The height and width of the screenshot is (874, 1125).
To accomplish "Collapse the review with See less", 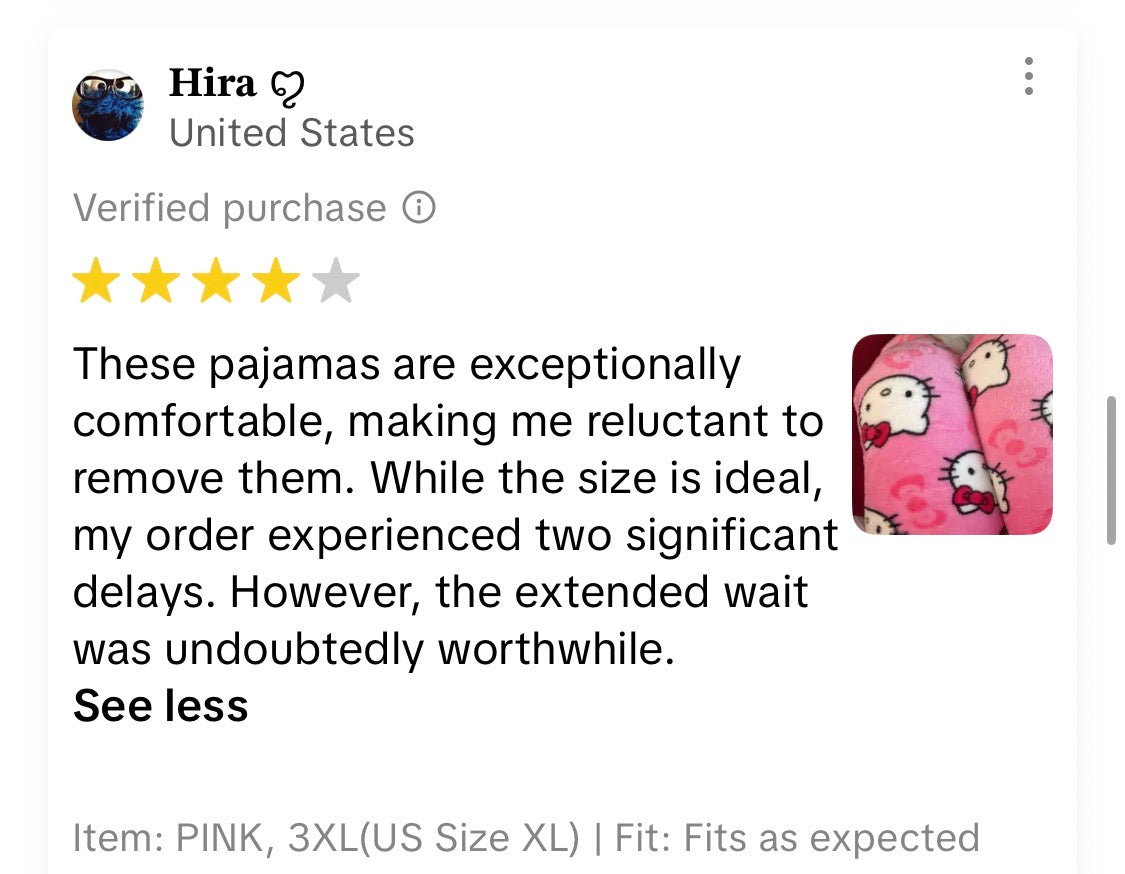I will click(x=160, y=706).
